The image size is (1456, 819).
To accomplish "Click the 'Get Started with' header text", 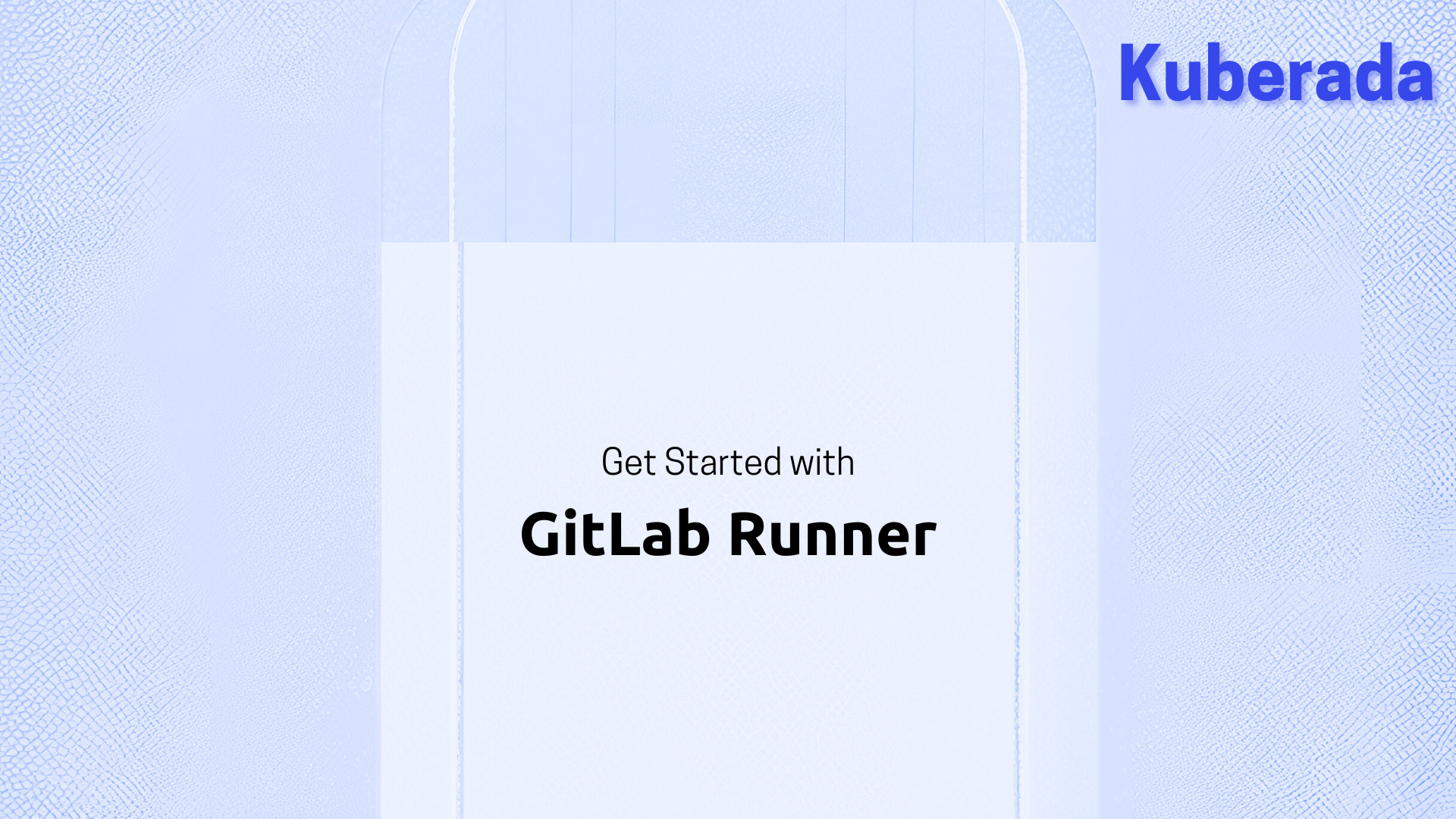I will click(727, 461).
